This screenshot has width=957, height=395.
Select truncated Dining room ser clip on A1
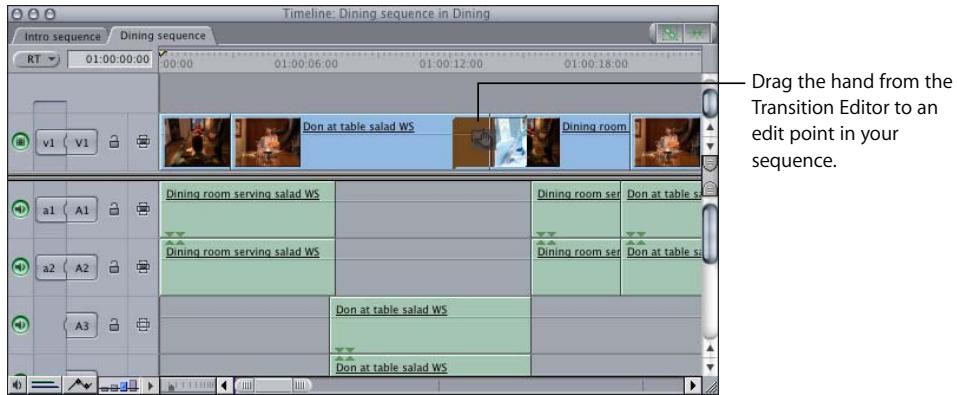(x=576, y=210)
